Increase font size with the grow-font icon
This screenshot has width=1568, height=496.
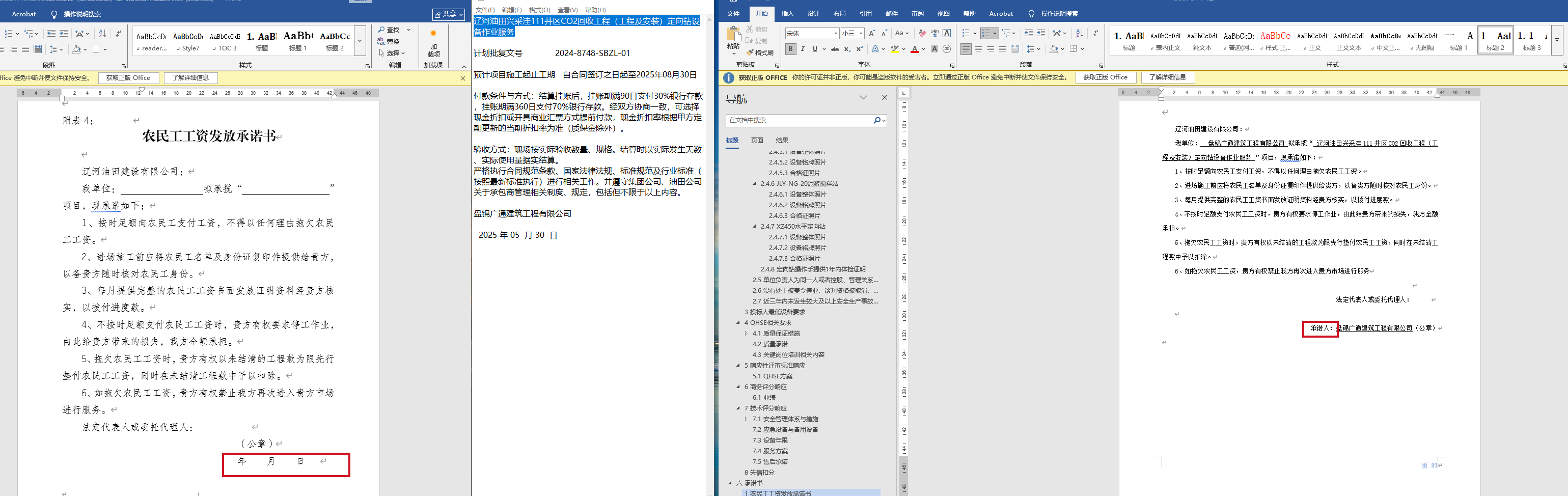click(x=872, y=34)
